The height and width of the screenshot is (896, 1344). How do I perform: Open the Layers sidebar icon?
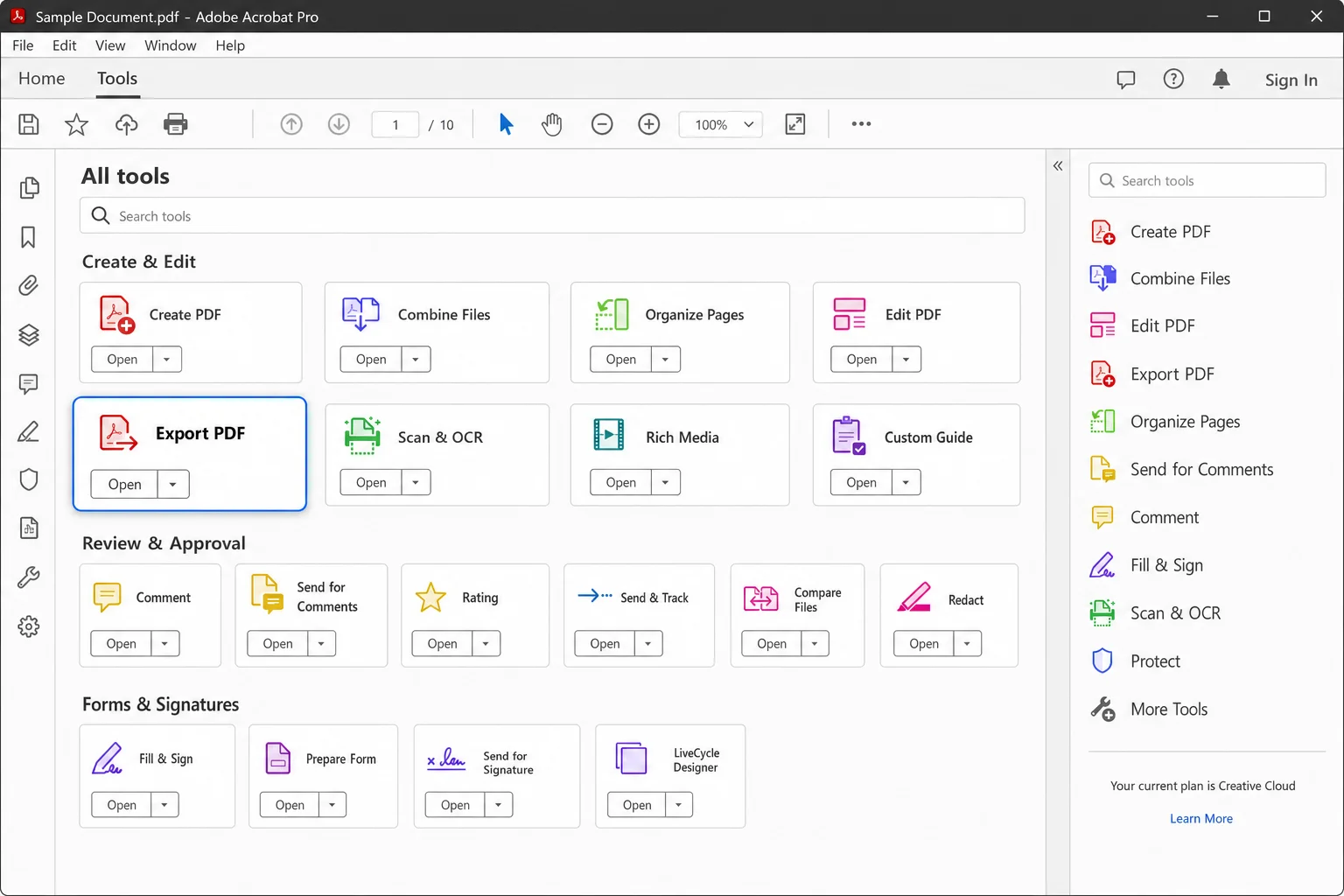click(29, 335)
